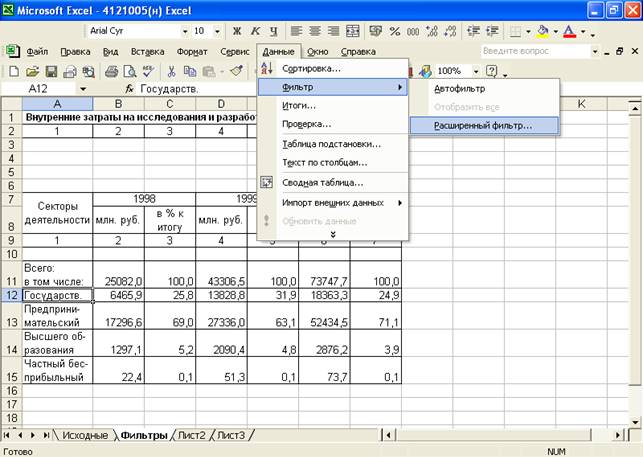Expand the Данные menu with bottom chevron
The height and width of the screenshot is (457, 643).
coord(333,234)
